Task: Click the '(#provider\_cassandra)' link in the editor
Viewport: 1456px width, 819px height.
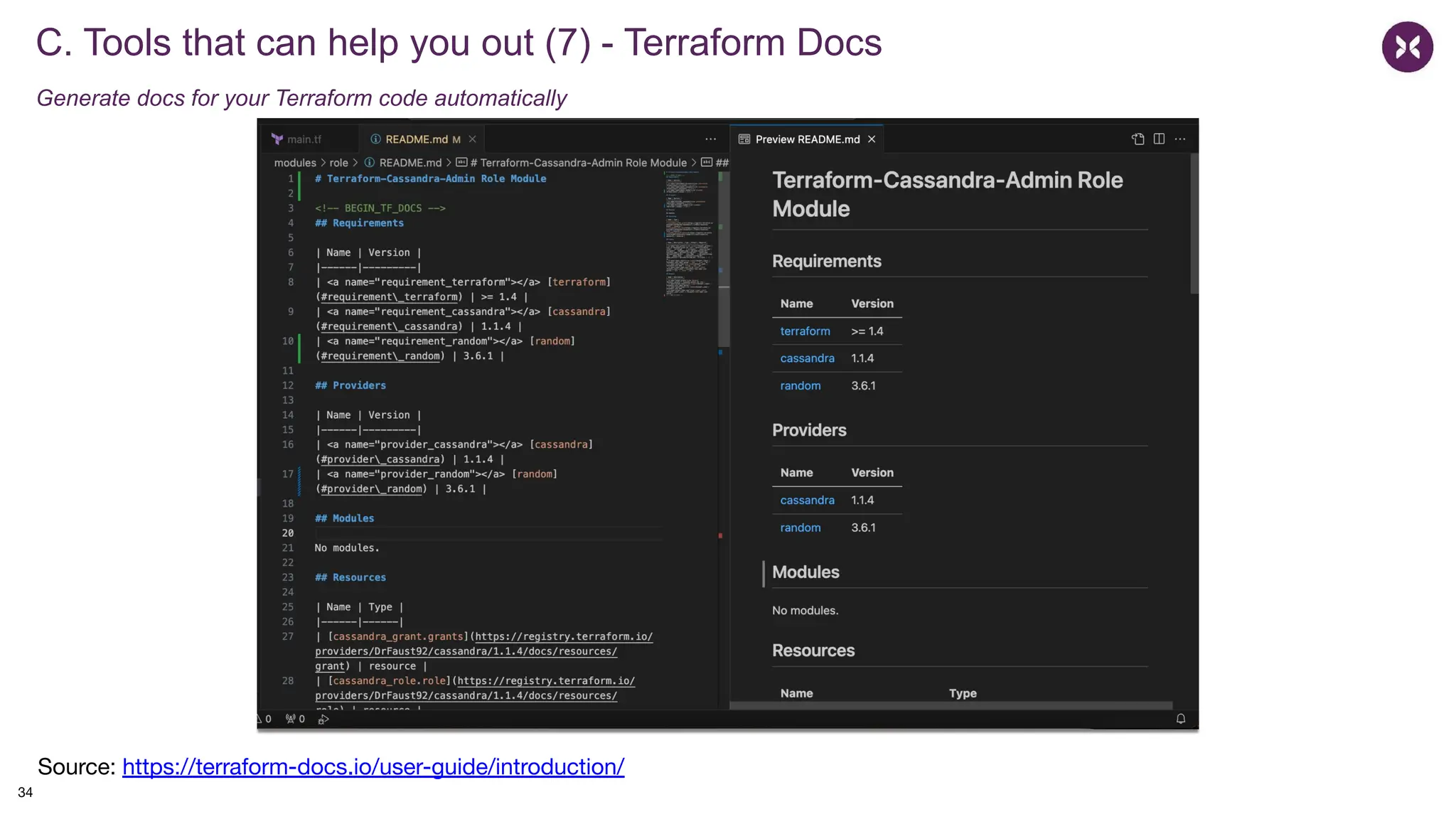Action: pos(380,460)
